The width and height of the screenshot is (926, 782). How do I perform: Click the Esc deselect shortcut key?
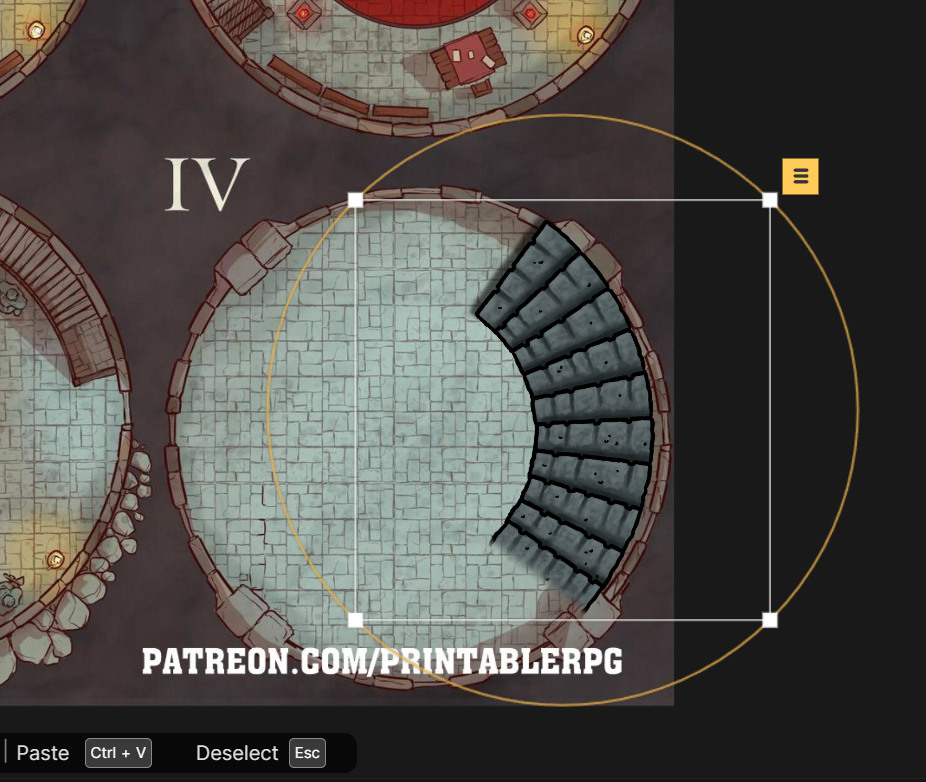coord(307,753)
